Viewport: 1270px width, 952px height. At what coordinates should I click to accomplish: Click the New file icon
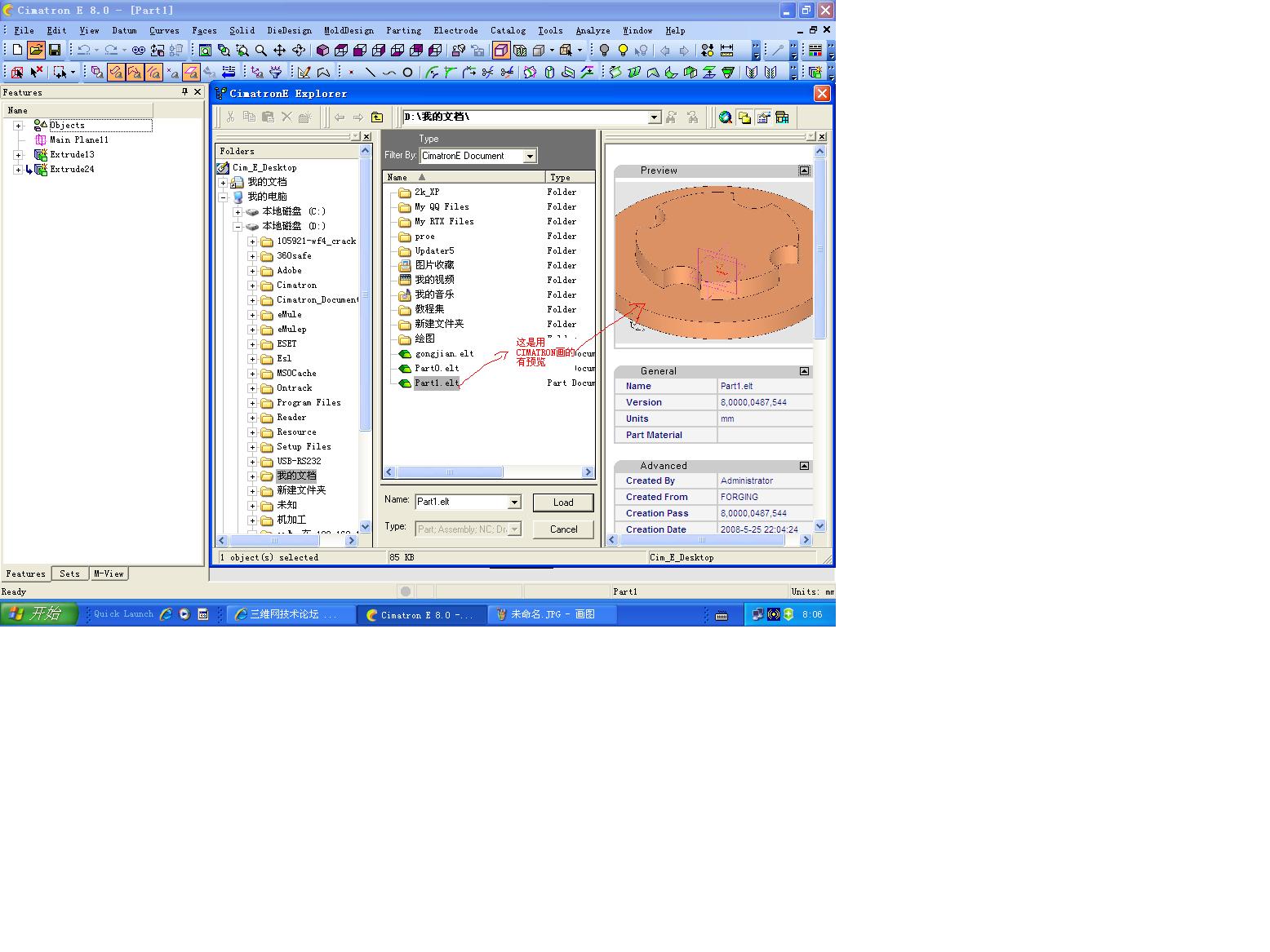click(x=17, y=50)
